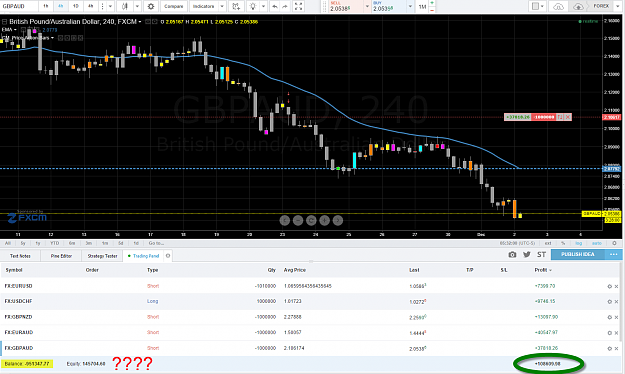Open bottom-right chart axis settings gear

(614, 243)
